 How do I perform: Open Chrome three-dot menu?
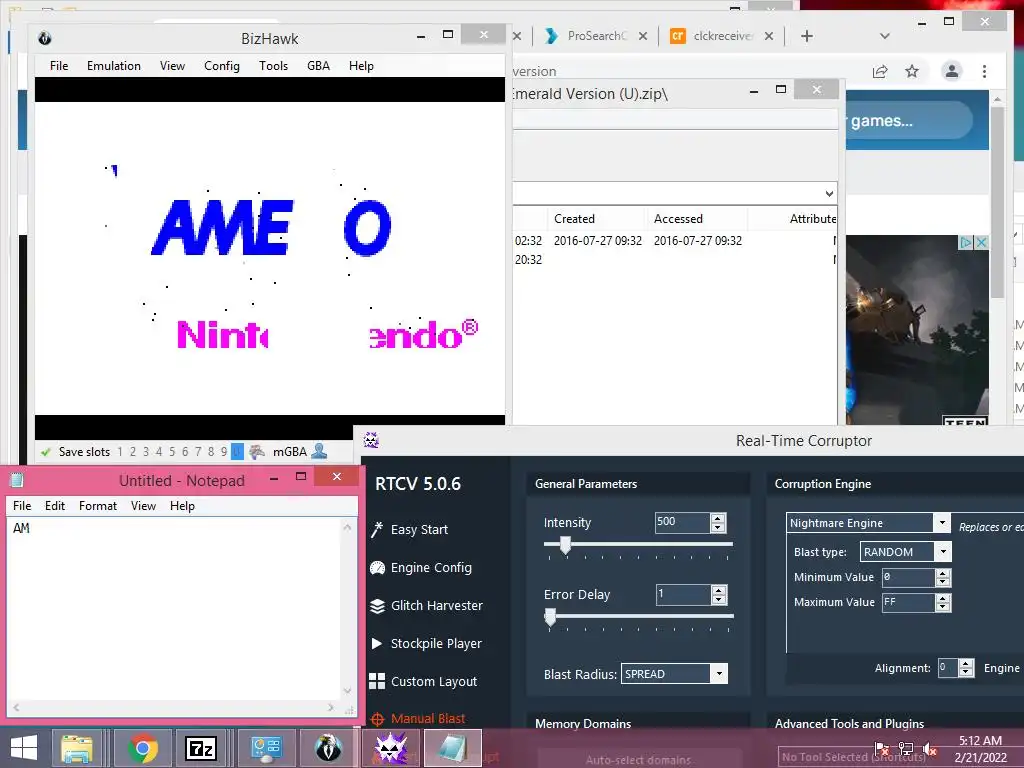coord(984,71)
